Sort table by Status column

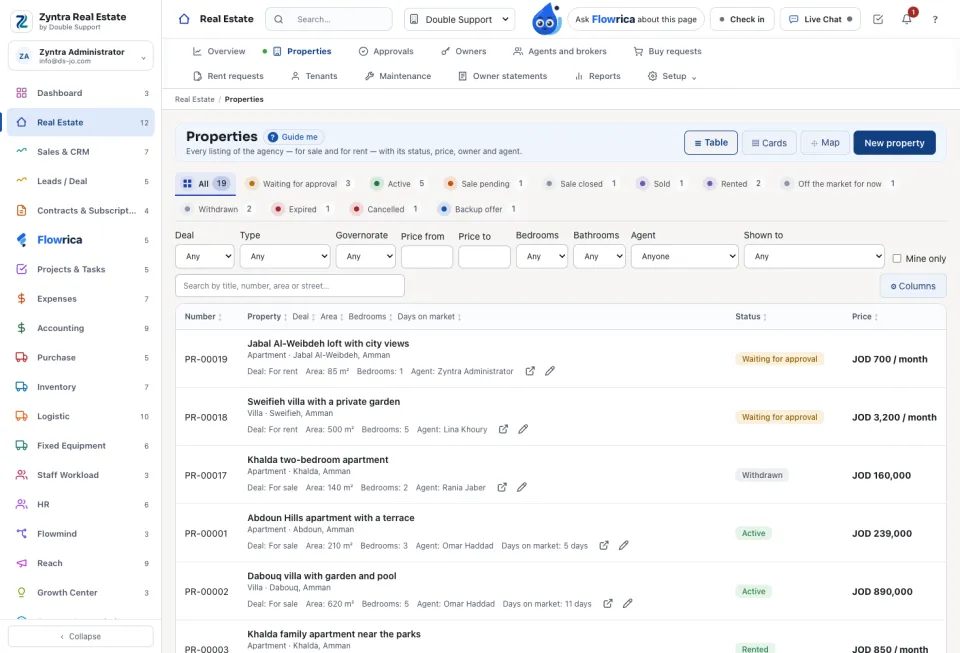[x=751, y=316]
